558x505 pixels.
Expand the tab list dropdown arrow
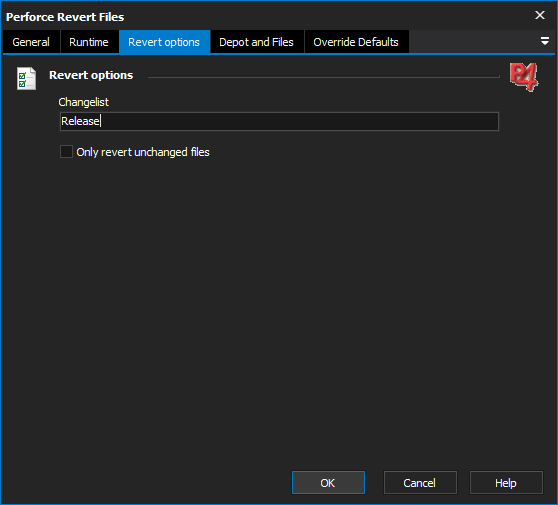click(x=544, y=41)
